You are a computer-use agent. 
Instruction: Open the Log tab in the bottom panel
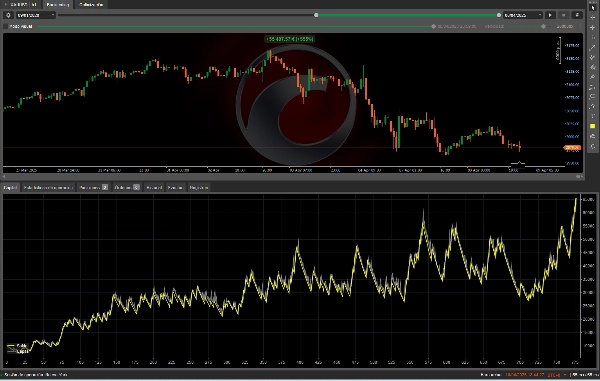point(199,187)
